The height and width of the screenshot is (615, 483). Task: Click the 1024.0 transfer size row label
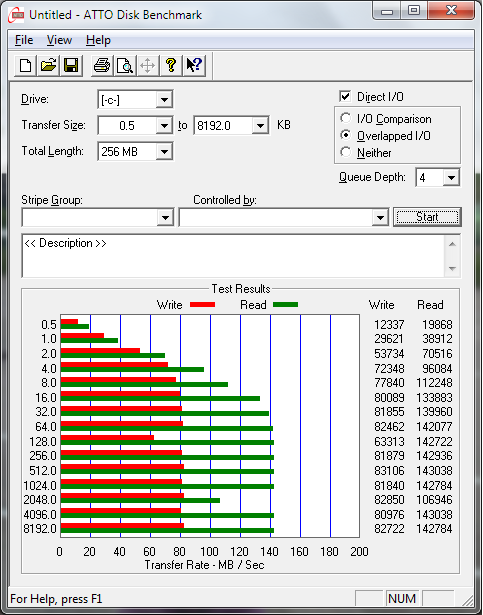[x=40, y=486]
